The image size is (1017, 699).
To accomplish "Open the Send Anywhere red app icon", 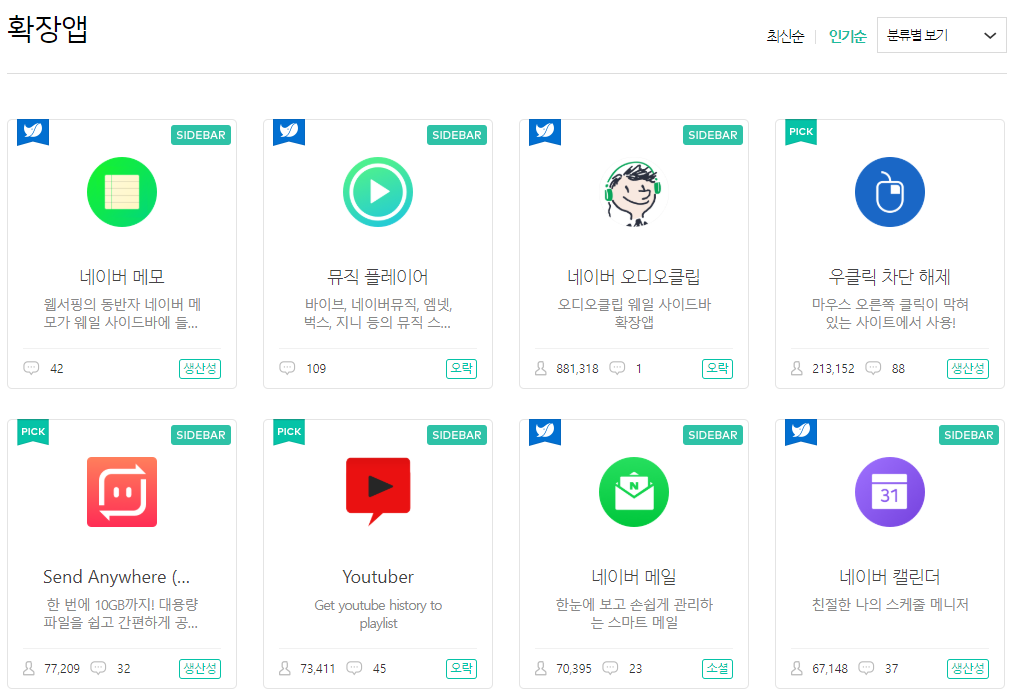I will click(122, 492).
